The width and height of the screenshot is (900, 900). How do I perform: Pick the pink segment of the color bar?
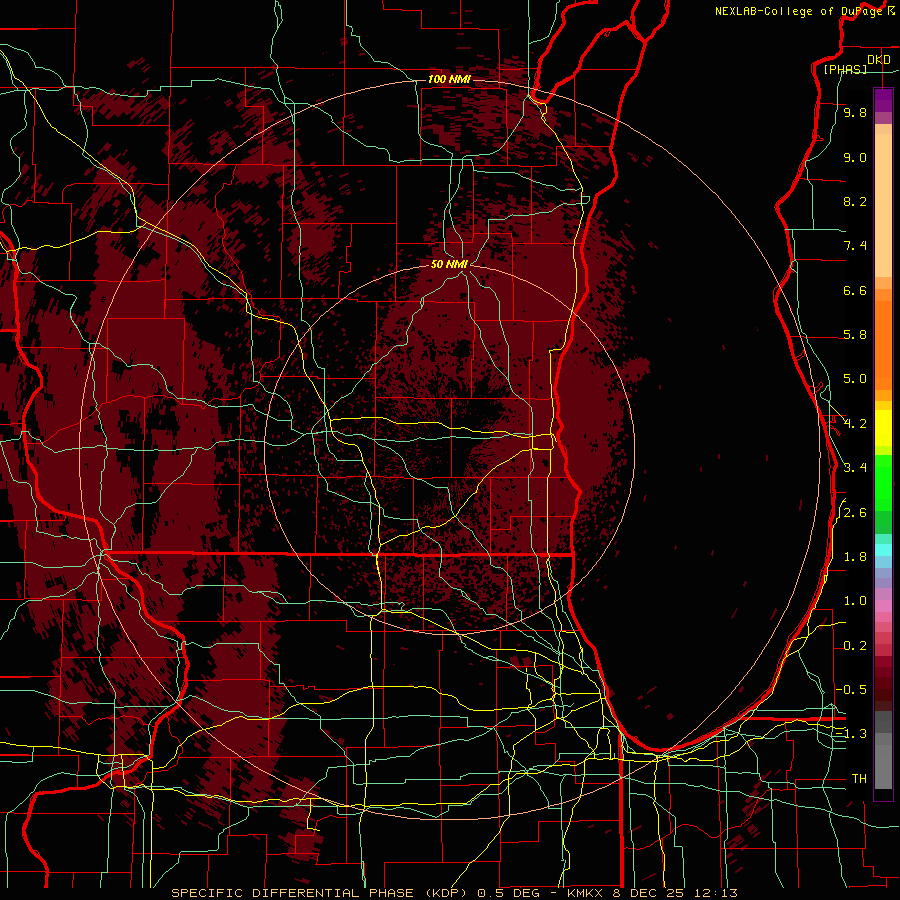tap(883, 606)
